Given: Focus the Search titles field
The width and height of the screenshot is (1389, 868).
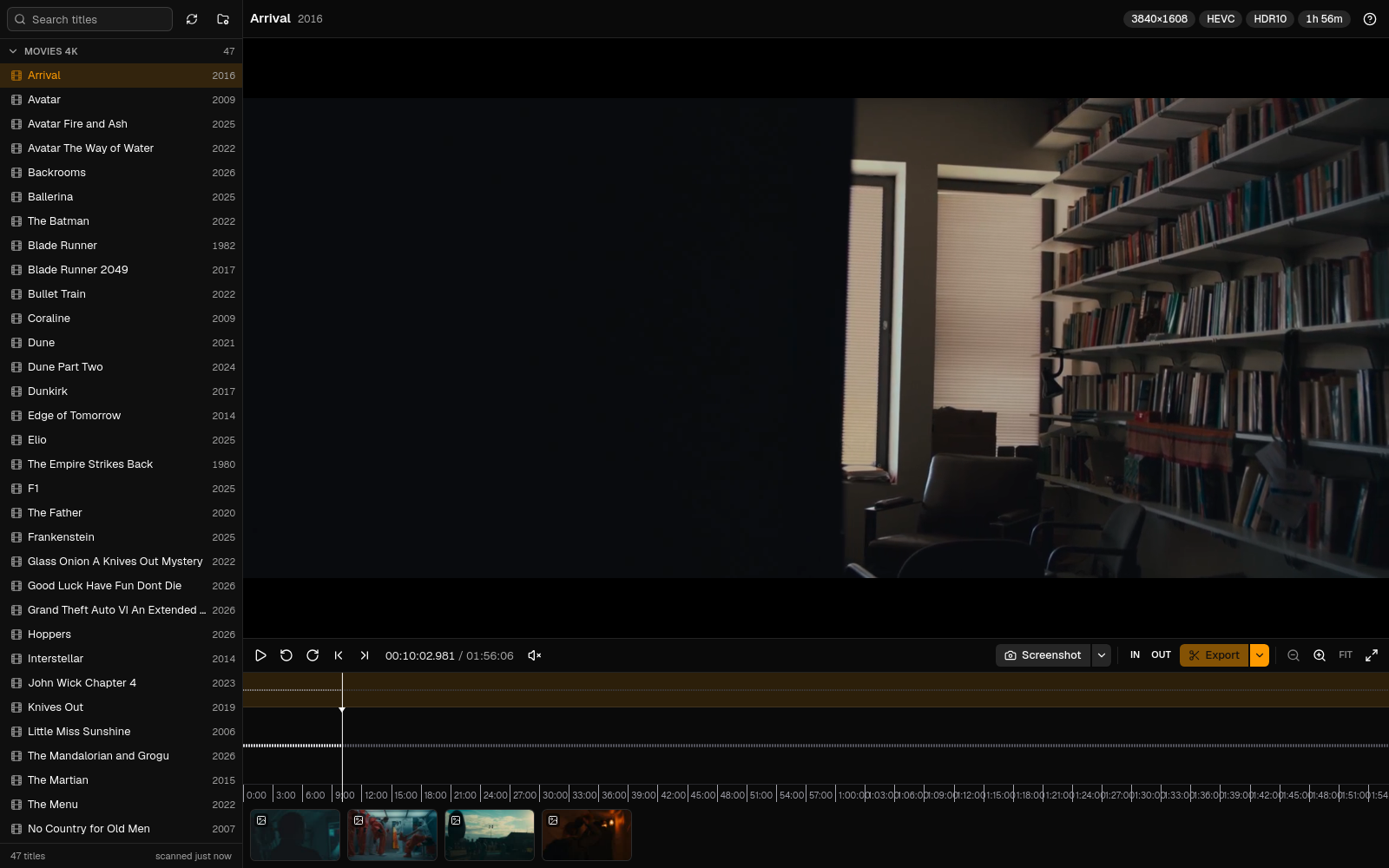Looking at the screenshot, I should (x=90, y=19).
